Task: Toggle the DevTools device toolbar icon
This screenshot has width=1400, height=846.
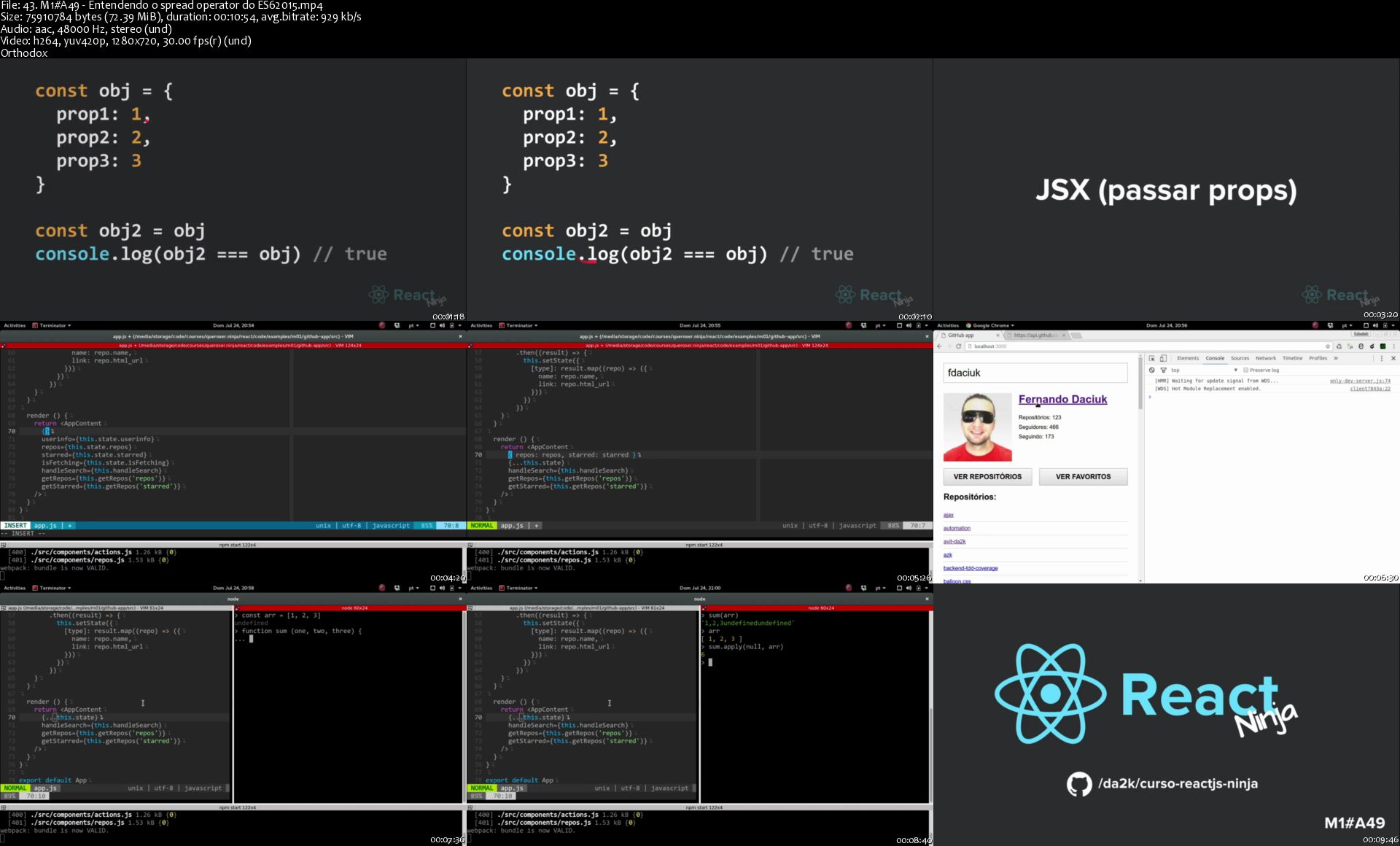Action: [1163, 358]
